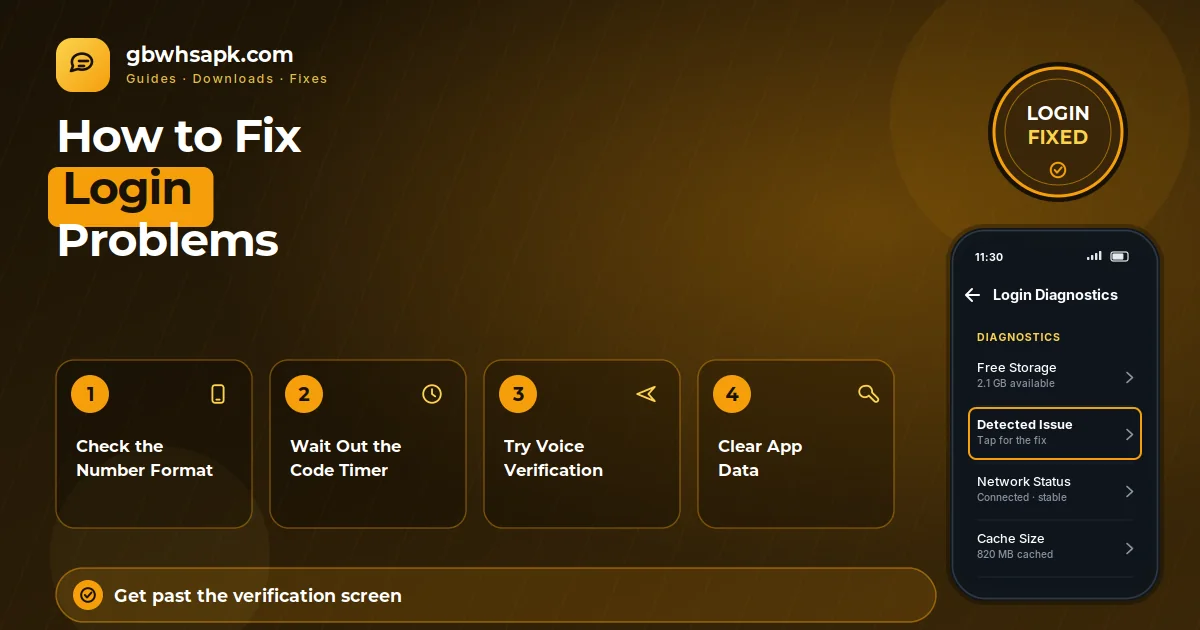Click the checkmark icon beside verification screen text
Screen dimensions: 1200x630
[88, 596]
